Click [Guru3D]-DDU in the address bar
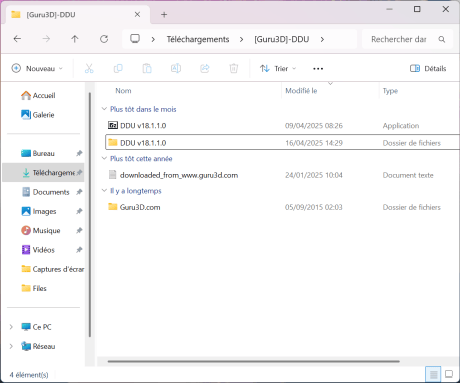The image size is (460, 383). [x=282, y=39]
